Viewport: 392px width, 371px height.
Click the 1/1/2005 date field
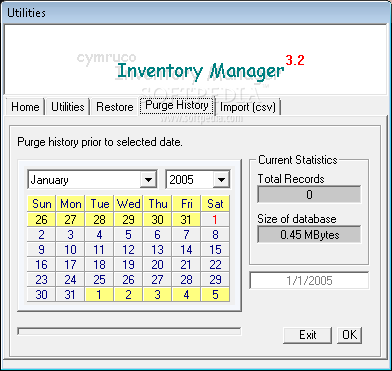tap(309, 281)
